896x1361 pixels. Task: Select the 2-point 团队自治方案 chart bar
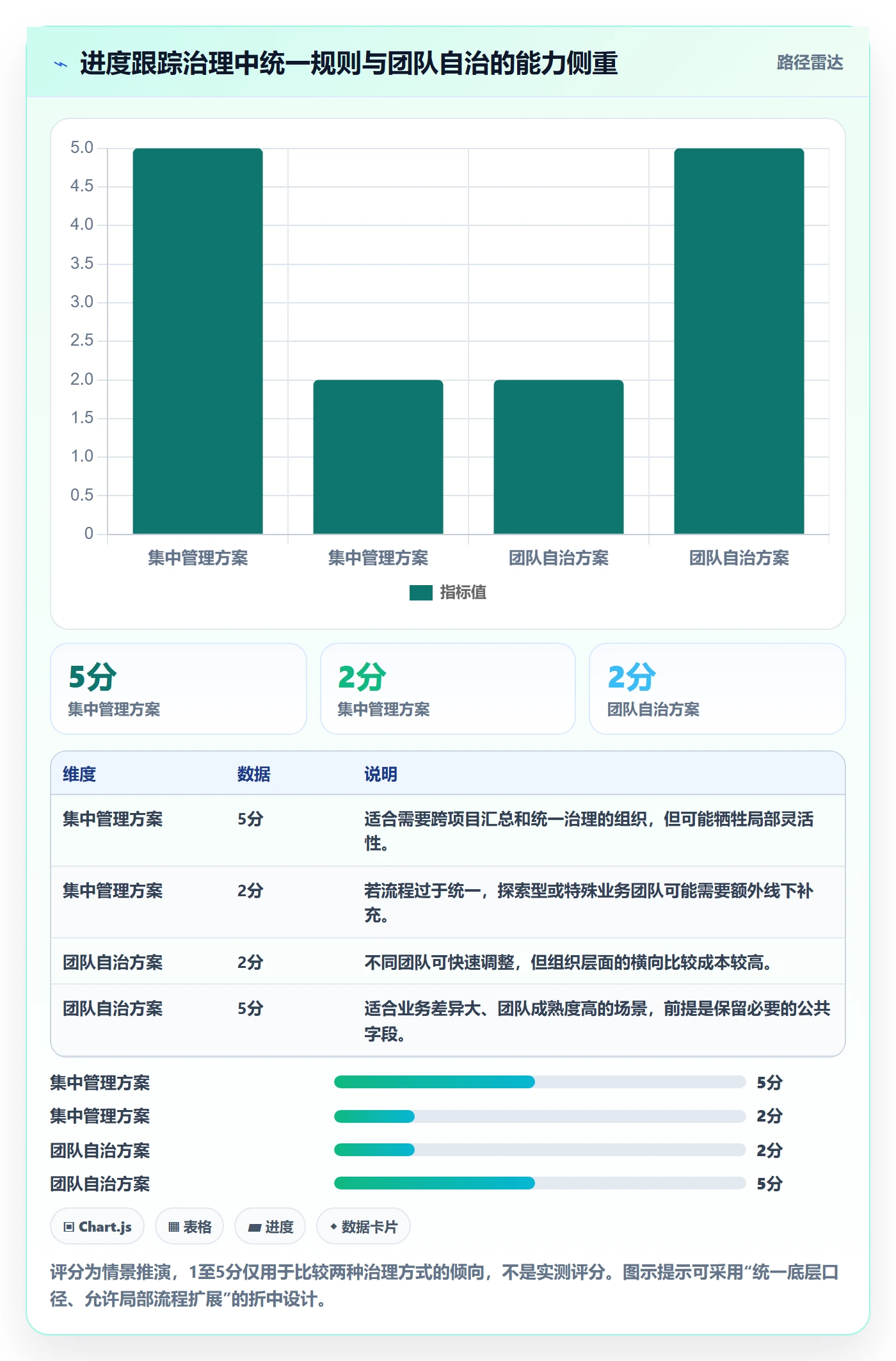click(x=559, y=457)
